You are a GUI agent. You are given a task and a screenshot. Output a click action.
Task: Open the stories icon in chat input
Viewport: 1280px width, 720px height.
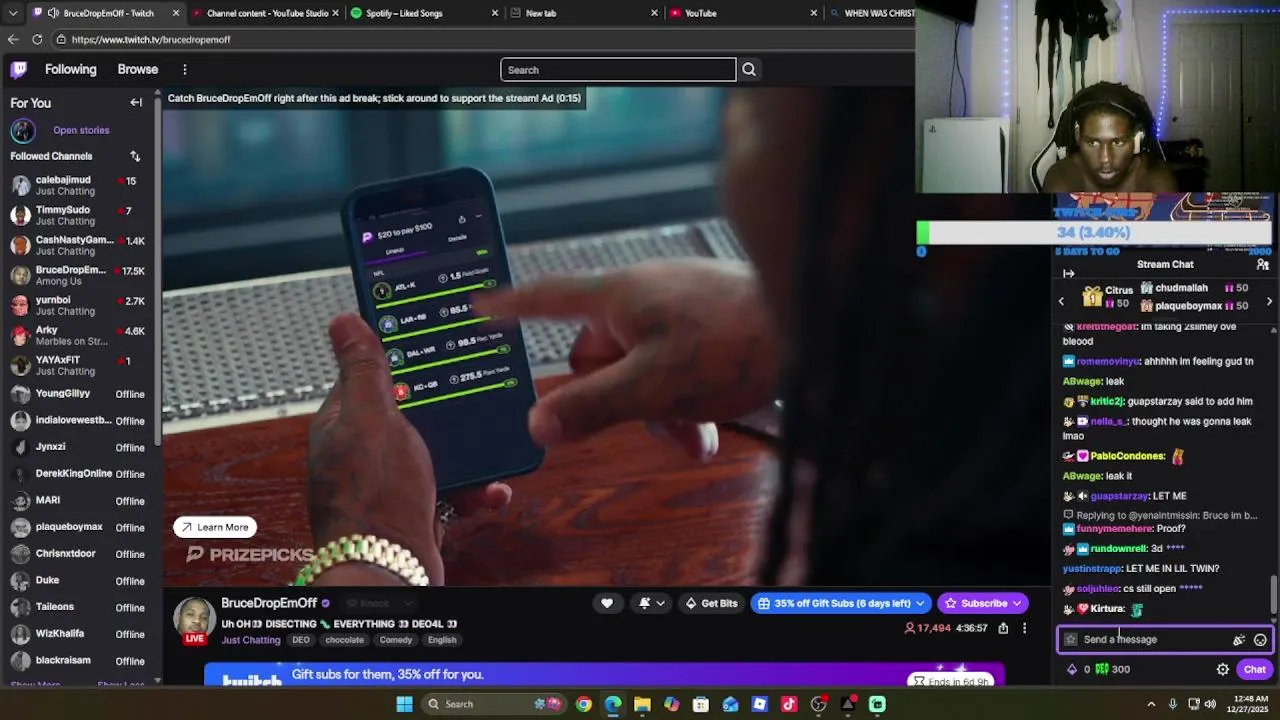(1071, 640)
